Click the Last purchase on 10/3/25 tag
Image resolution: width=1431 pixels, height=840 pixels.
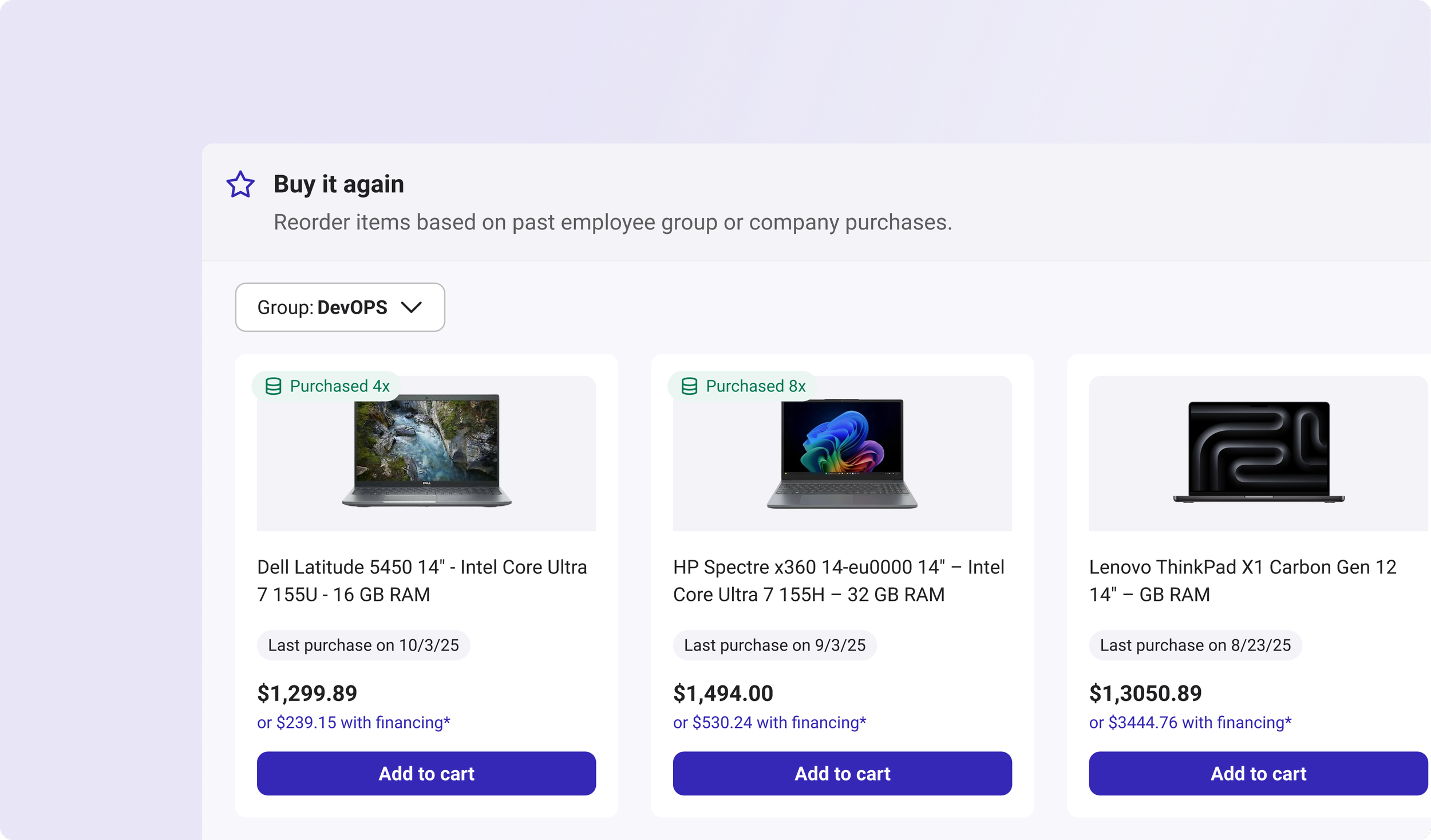(363, 645)
